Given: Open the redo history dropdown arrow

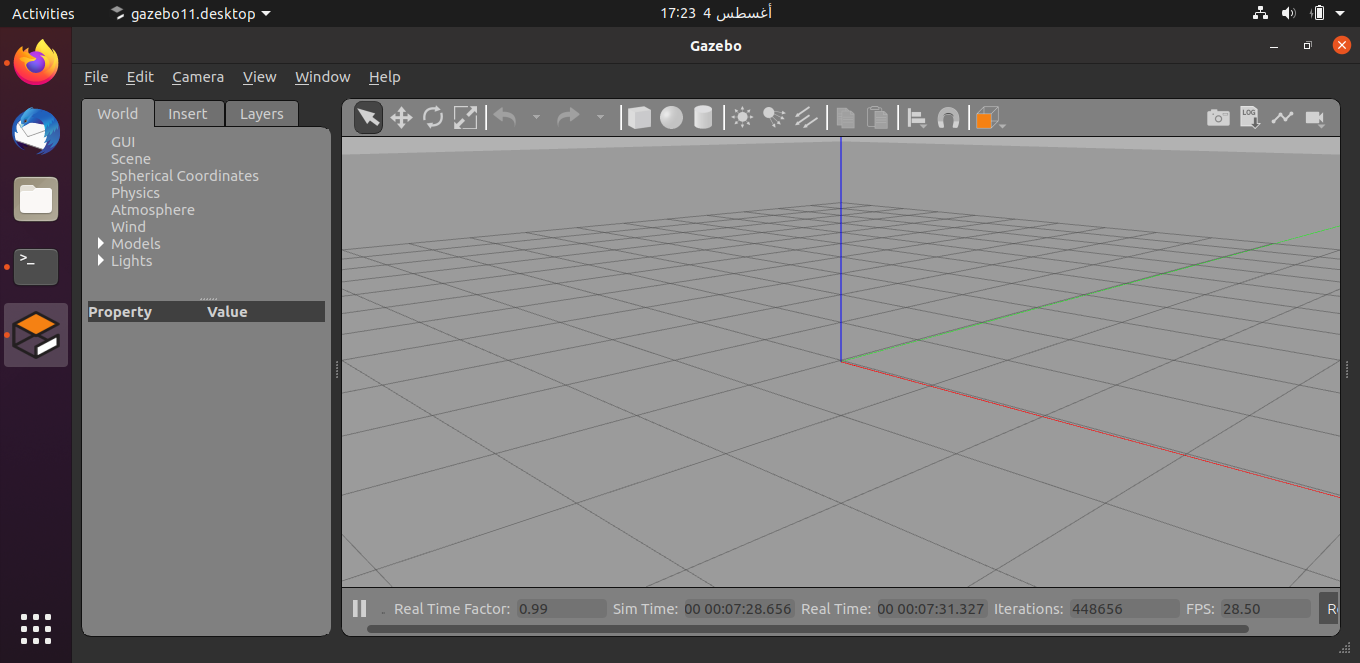Looking at the screenshot, I should [x=600, y=118].
